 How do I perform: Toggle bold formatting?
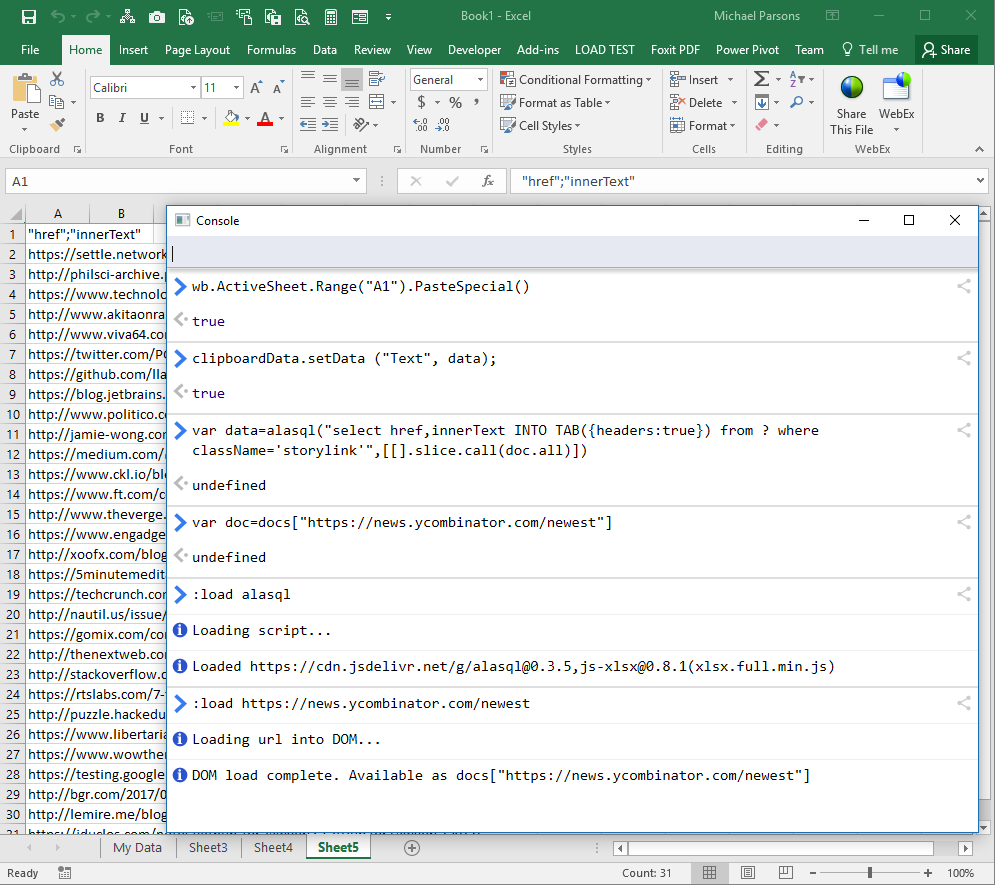[x=99, y=118]
